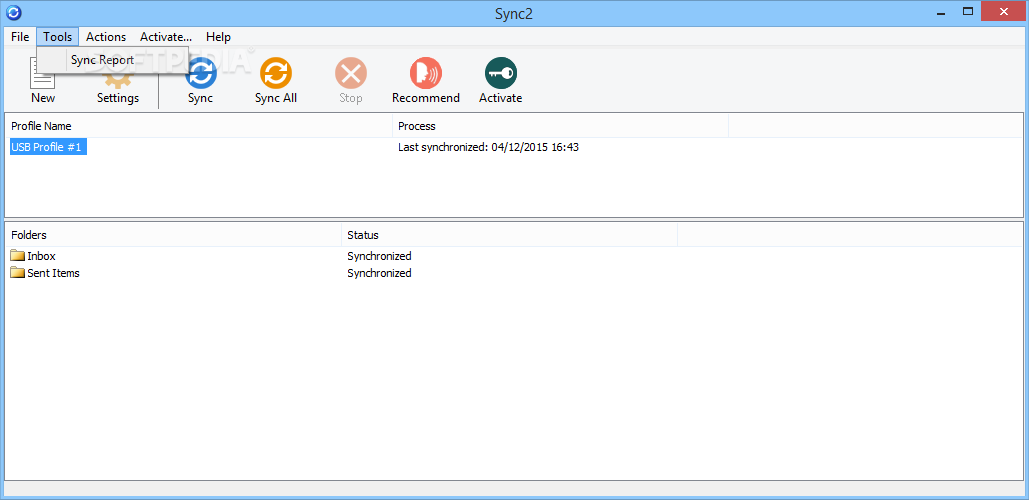Open Settings via the gear icon
This screenshot has height=500, width=1029.
118,81
